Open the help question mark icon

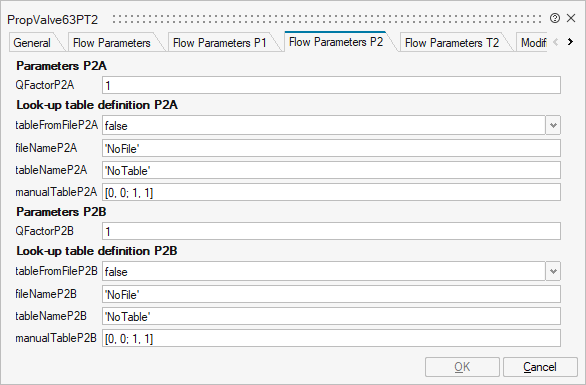click(555, 18)
